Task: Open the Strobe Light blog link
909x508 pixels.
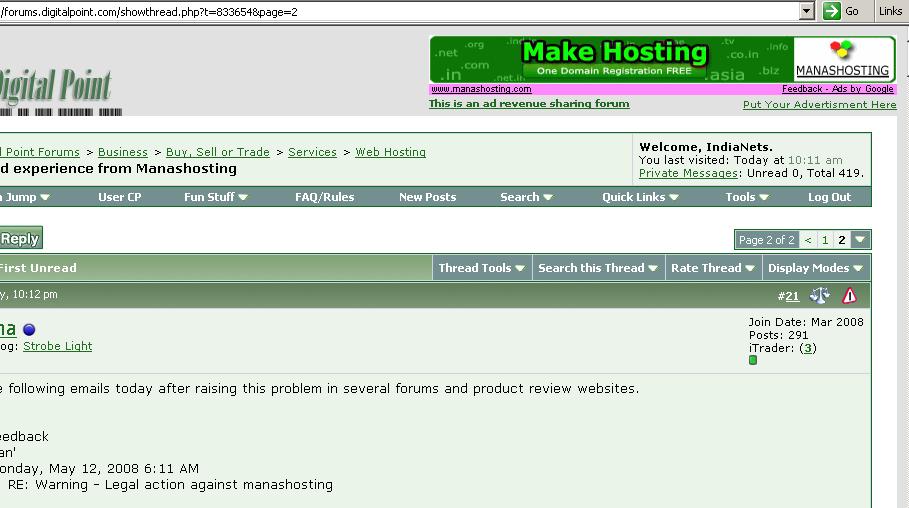Action: [57, 346]
